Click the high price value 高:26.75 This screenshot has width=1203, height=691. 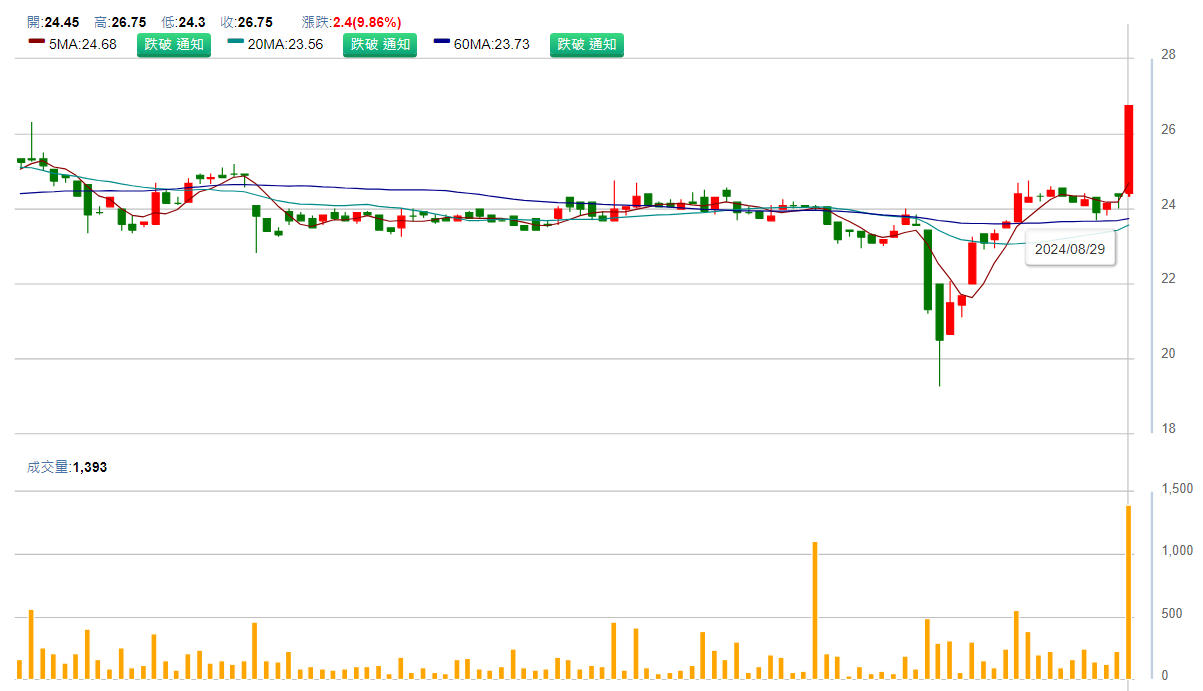(x=120, y=22)
